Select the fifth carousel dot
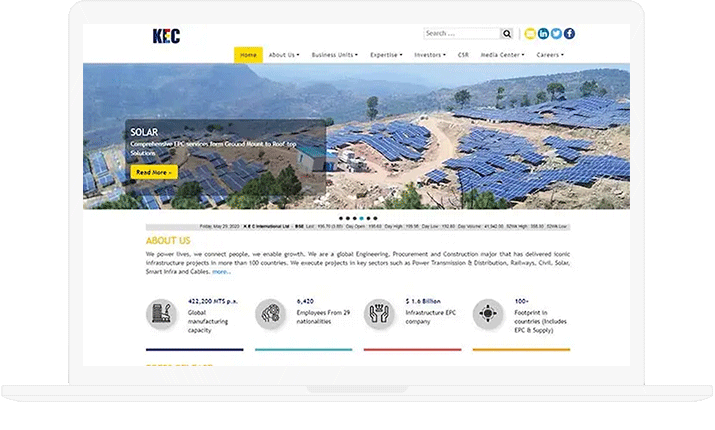Image resolution: width=715 pixels, height=430 pixels. (368, 218)
